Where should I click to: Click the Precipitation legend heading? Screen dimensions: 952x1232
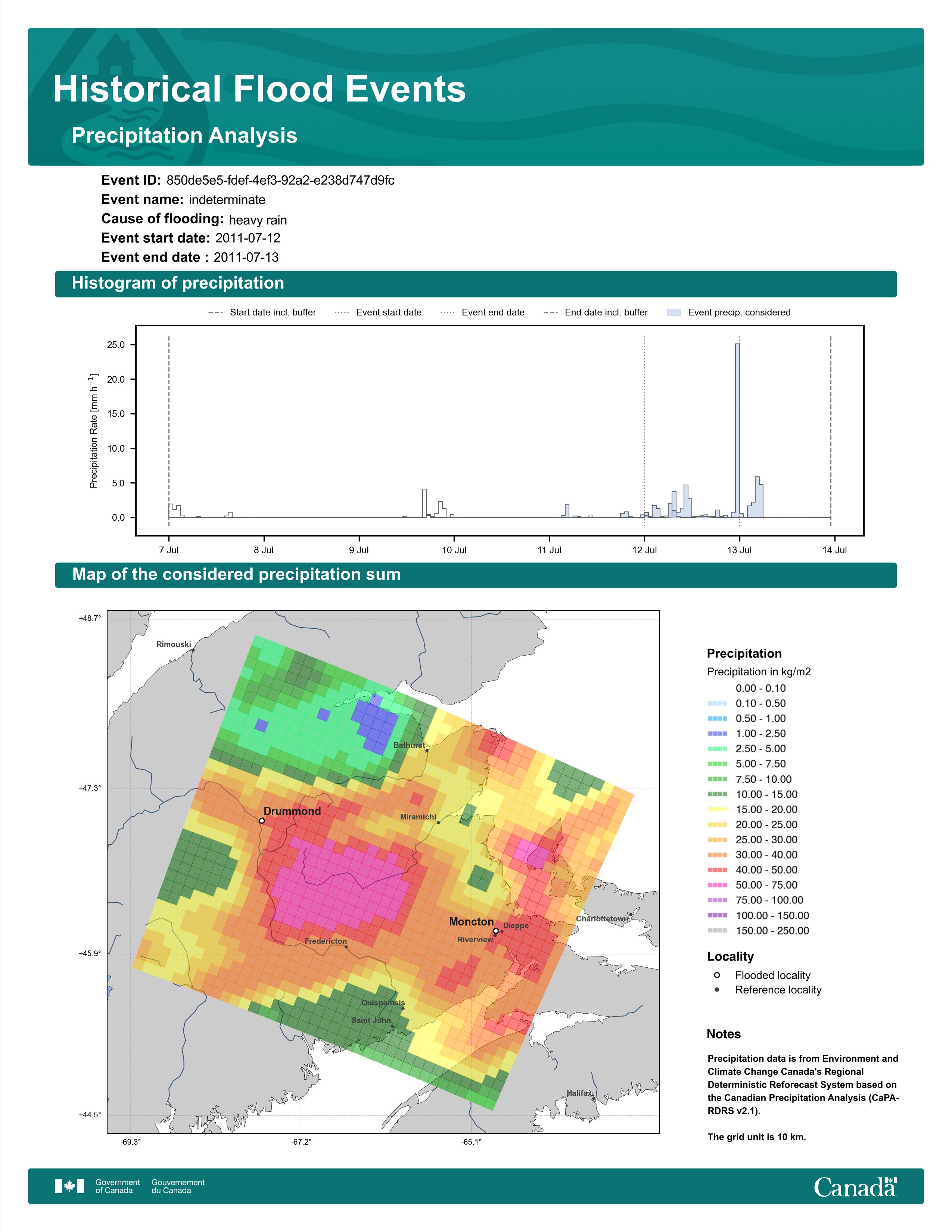(744, 654)
